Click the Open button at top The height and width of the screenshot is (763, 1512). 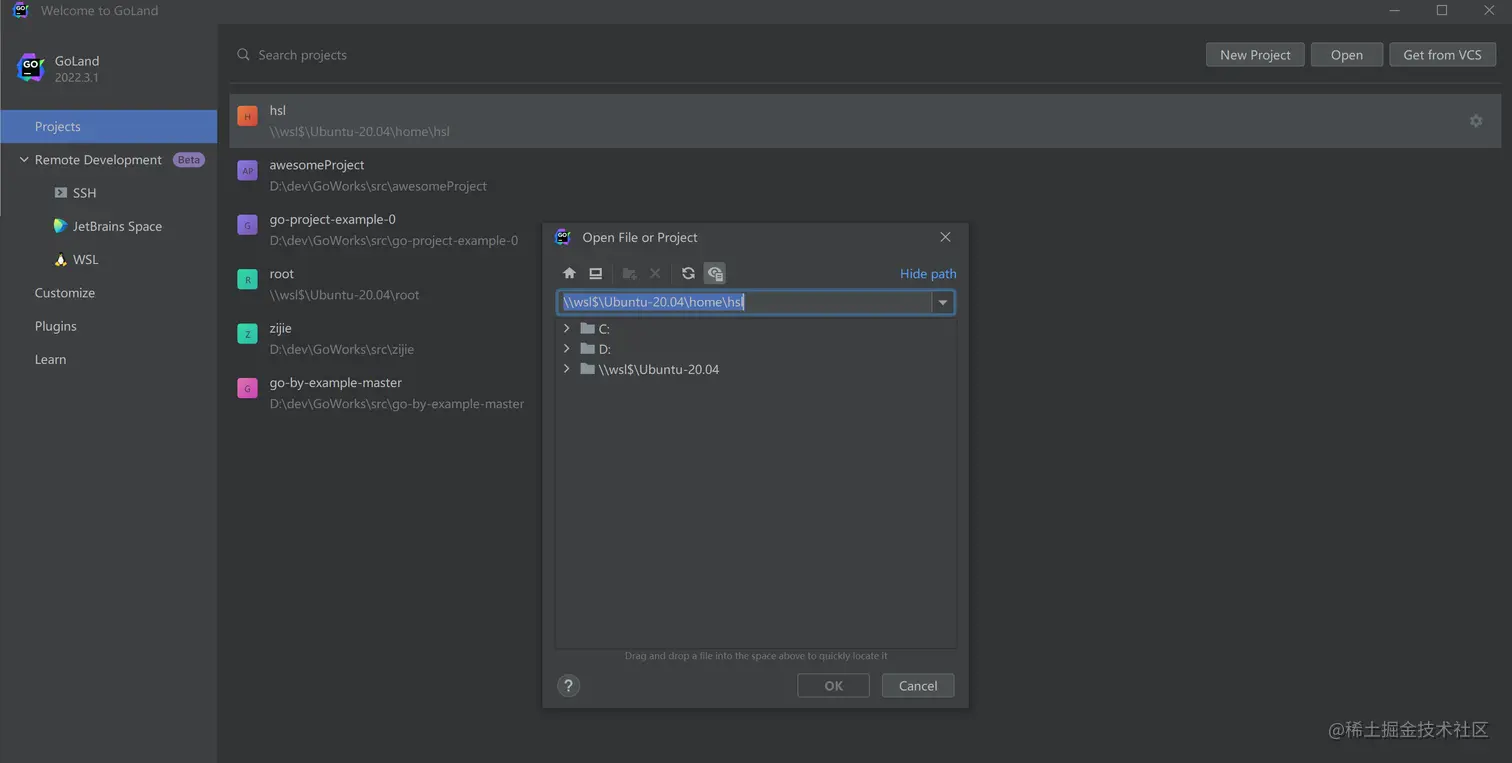(1347, 55)
